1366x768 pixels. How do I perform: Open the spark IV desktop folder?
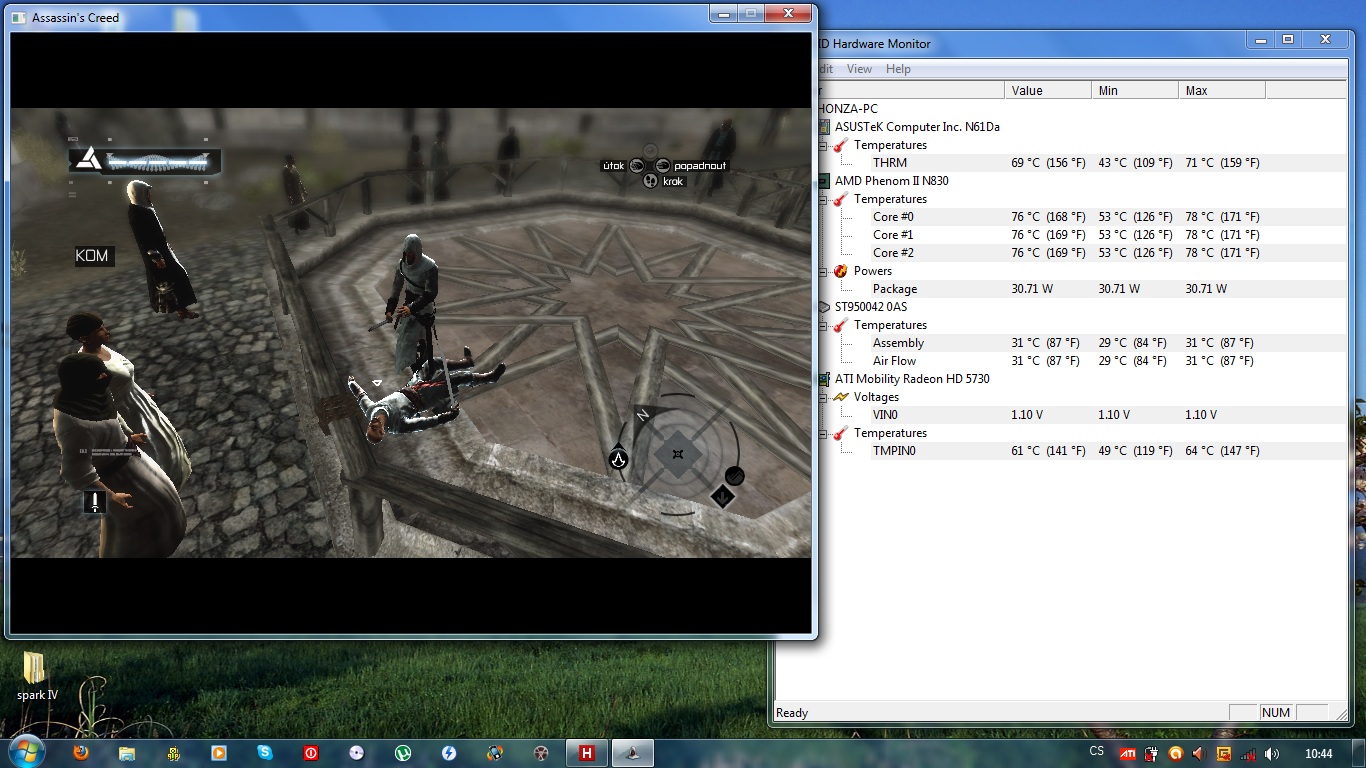tap(37, 676)
